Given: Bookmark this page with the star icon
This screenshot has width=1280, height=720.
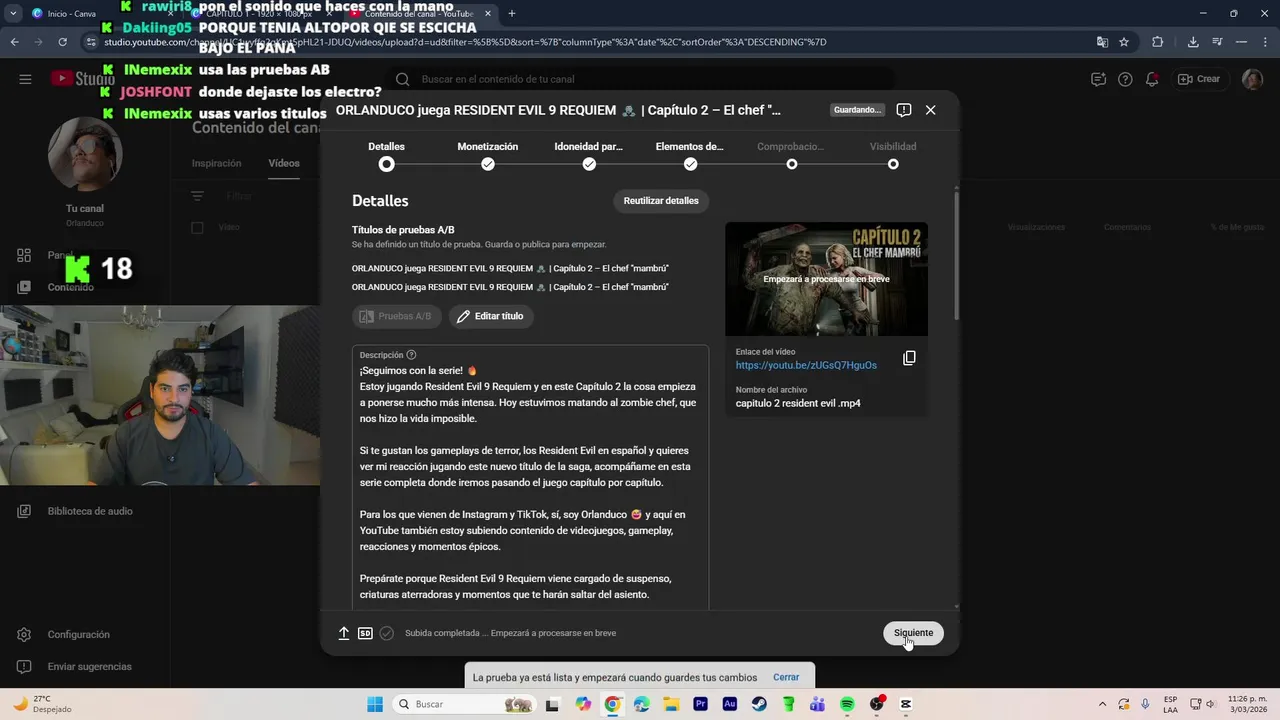Looking at the screenshot, I should (1124, 42).
